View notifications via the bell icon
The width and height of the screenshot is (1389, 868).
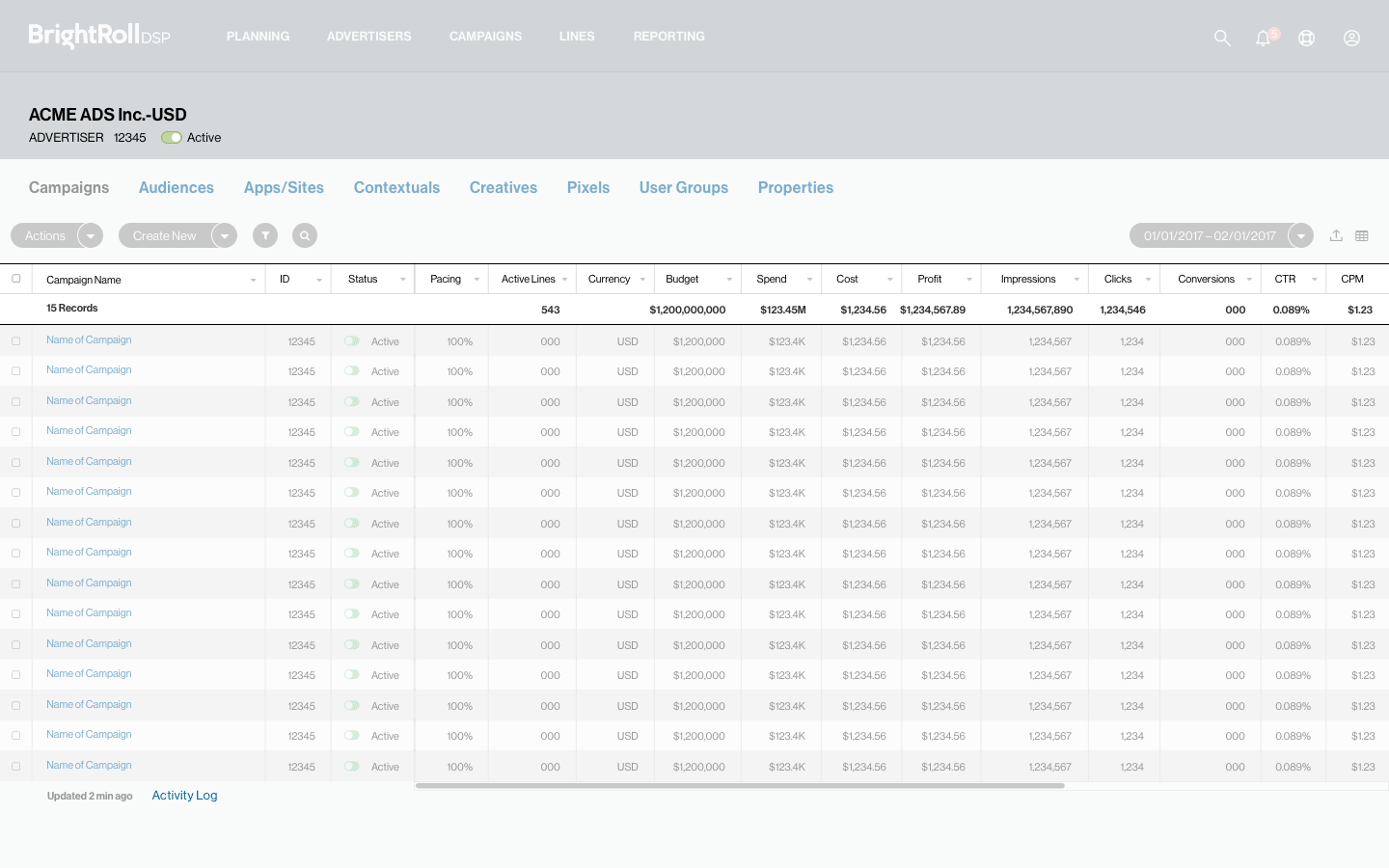pos(1264,38)
